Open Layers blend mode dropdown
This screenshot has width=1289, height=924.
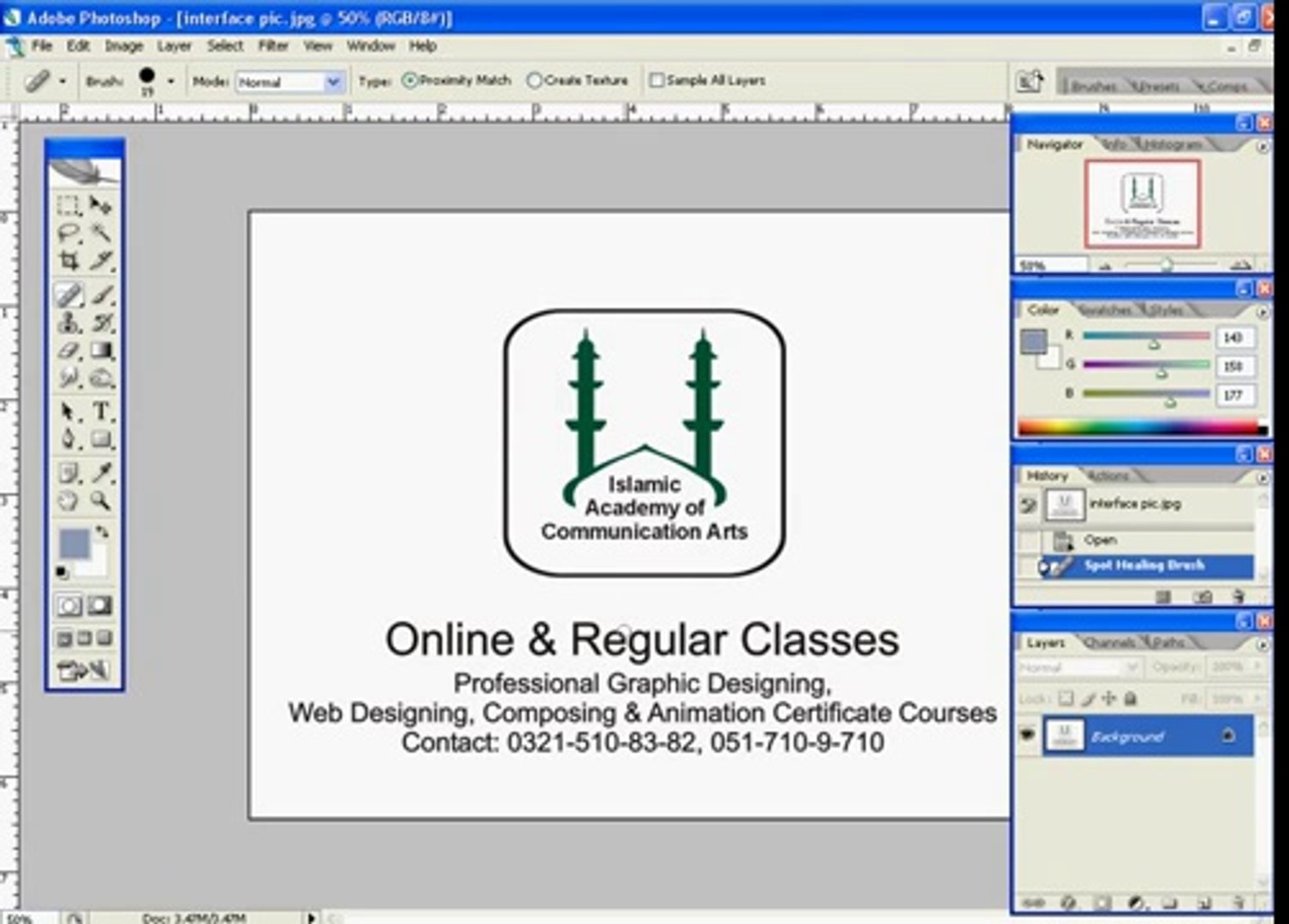[x=1078, y=666]
